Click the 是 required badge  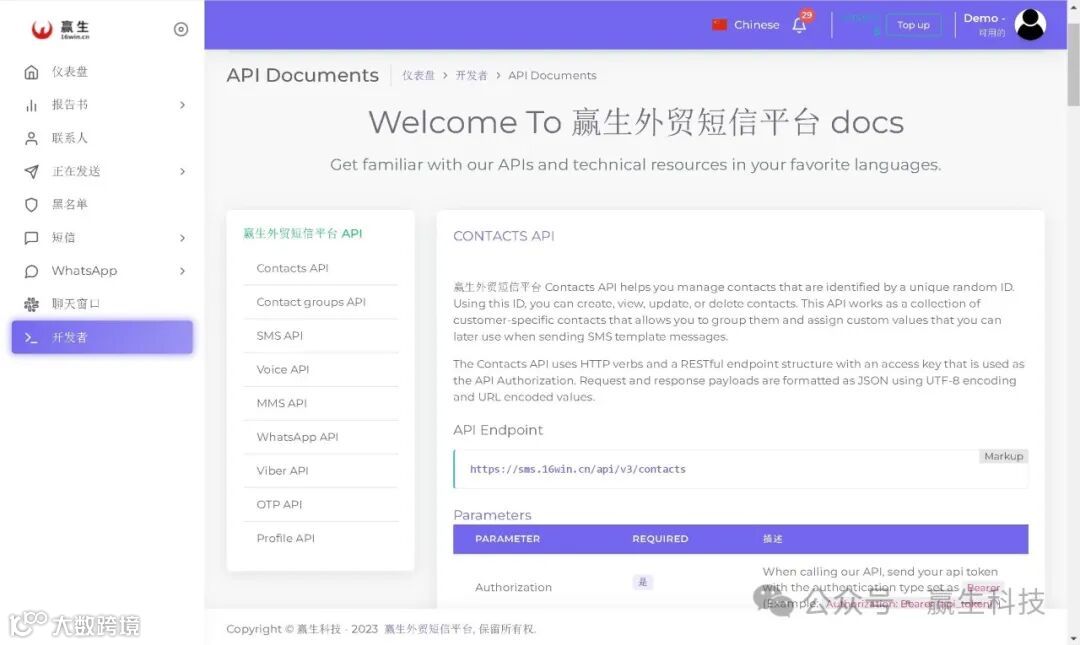tap(643, 582)
